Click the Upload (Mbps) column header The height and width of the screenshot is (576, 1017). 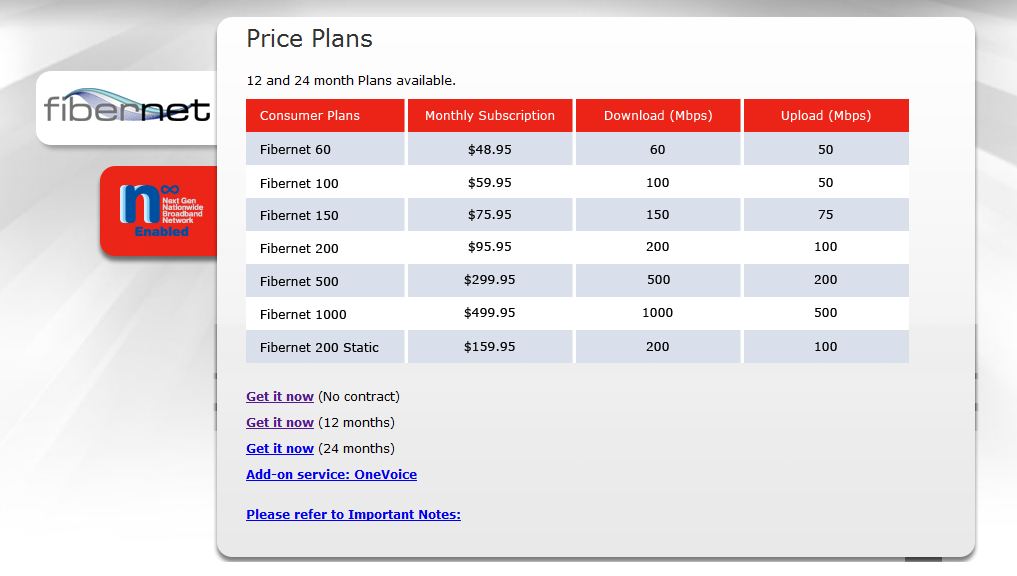click(826, 115)
